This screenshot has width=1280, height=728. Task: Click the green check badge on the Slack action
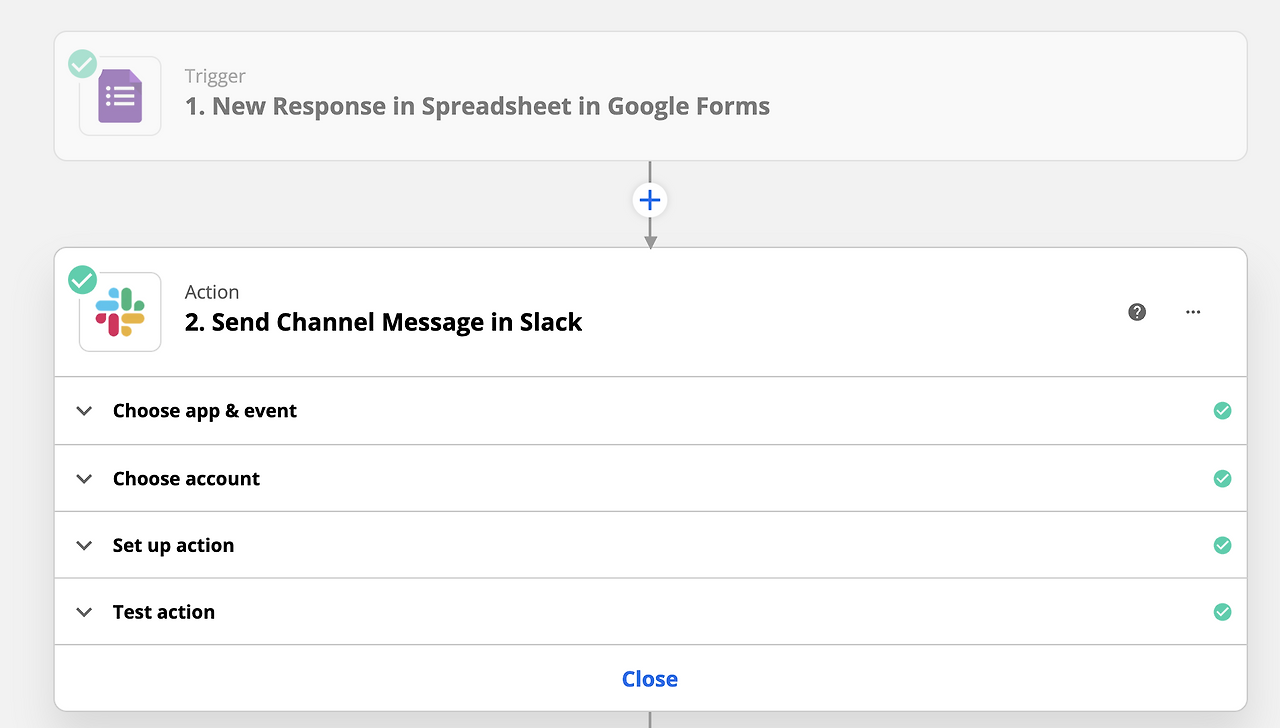tap(82, 280)
